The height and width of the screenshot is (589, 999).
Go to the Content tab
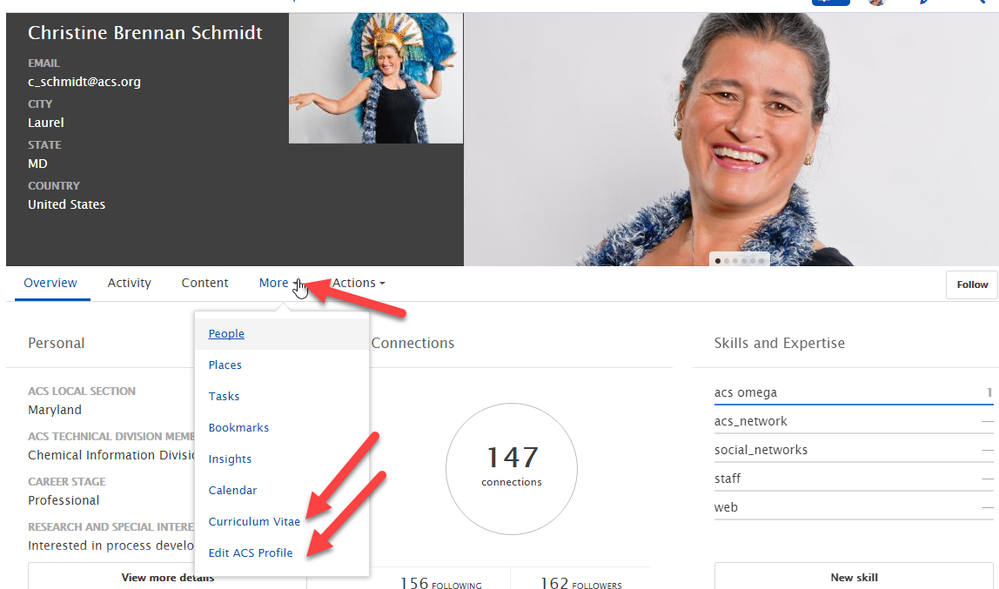point(205,283)
